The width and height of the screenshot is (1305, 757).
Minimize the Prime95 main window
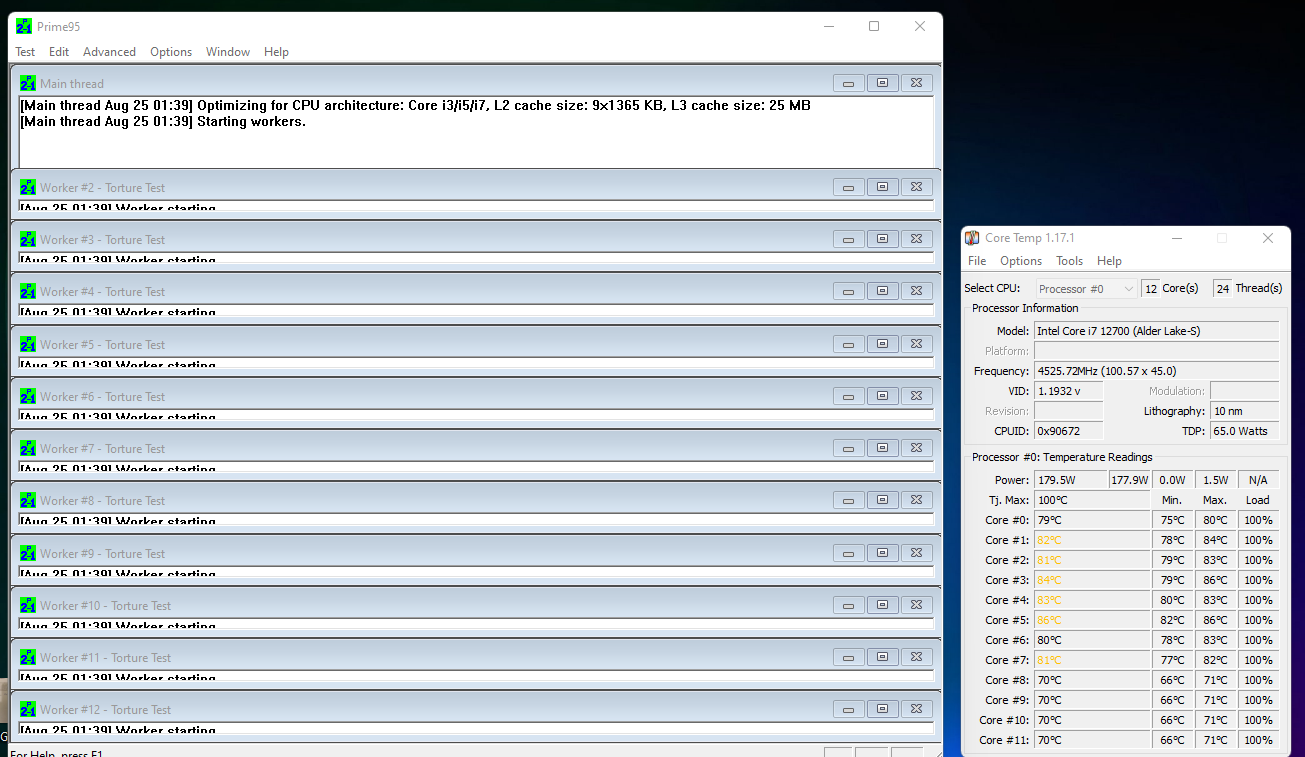click(x=828, y=26)
